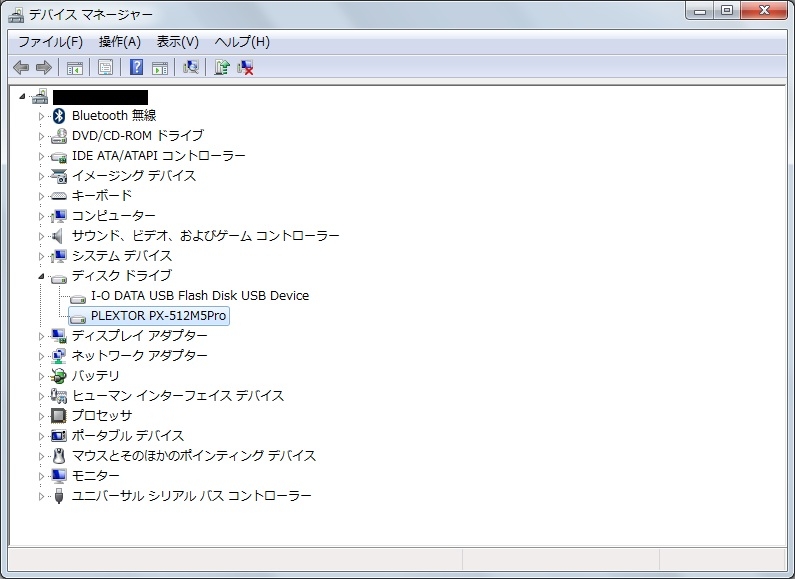
Task: Click the network adapter icon
Action: (x=59, y=355)
